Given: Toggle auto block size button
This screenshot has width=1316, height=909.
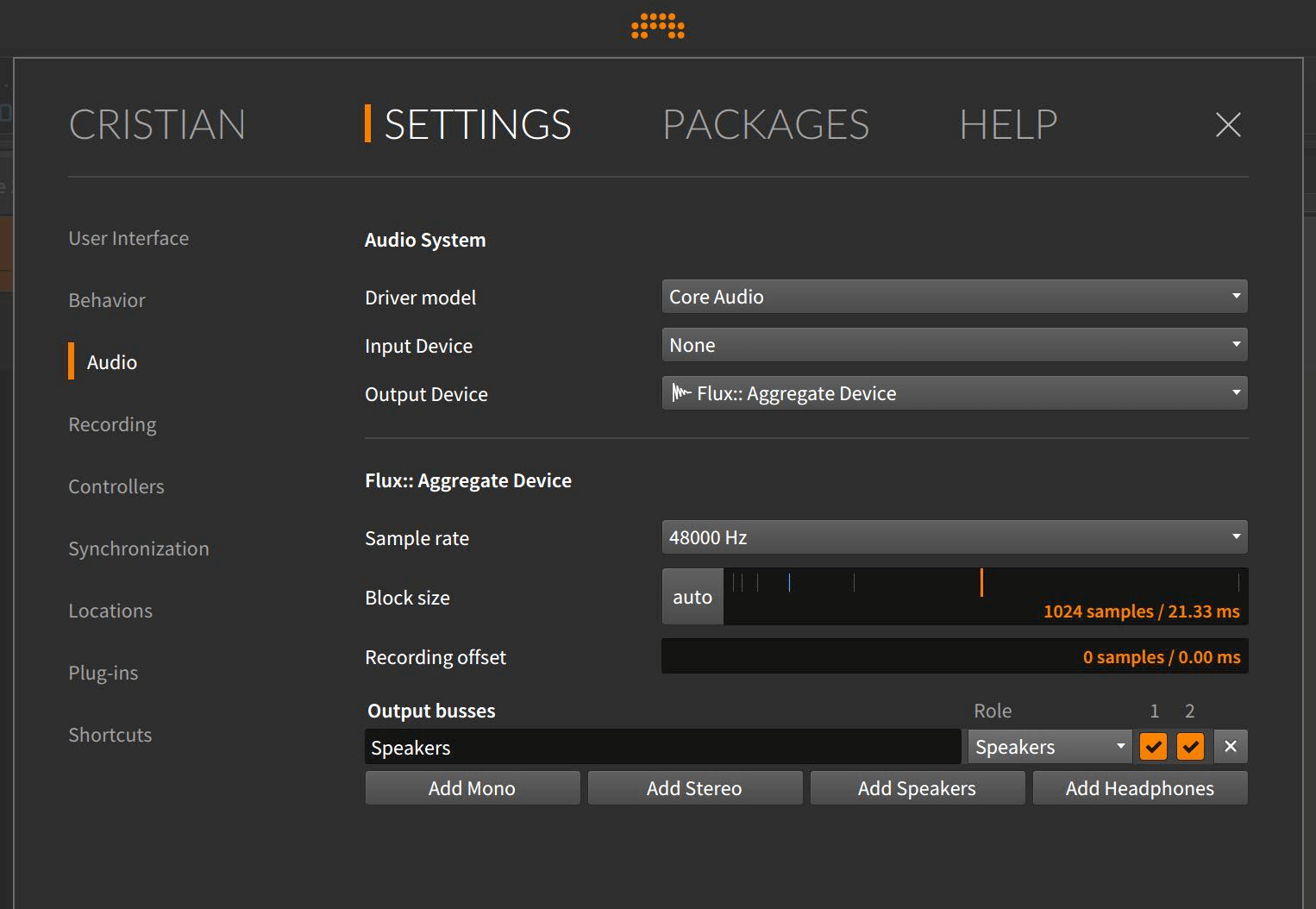Looking at the screenshot, I should pos(692,597).
